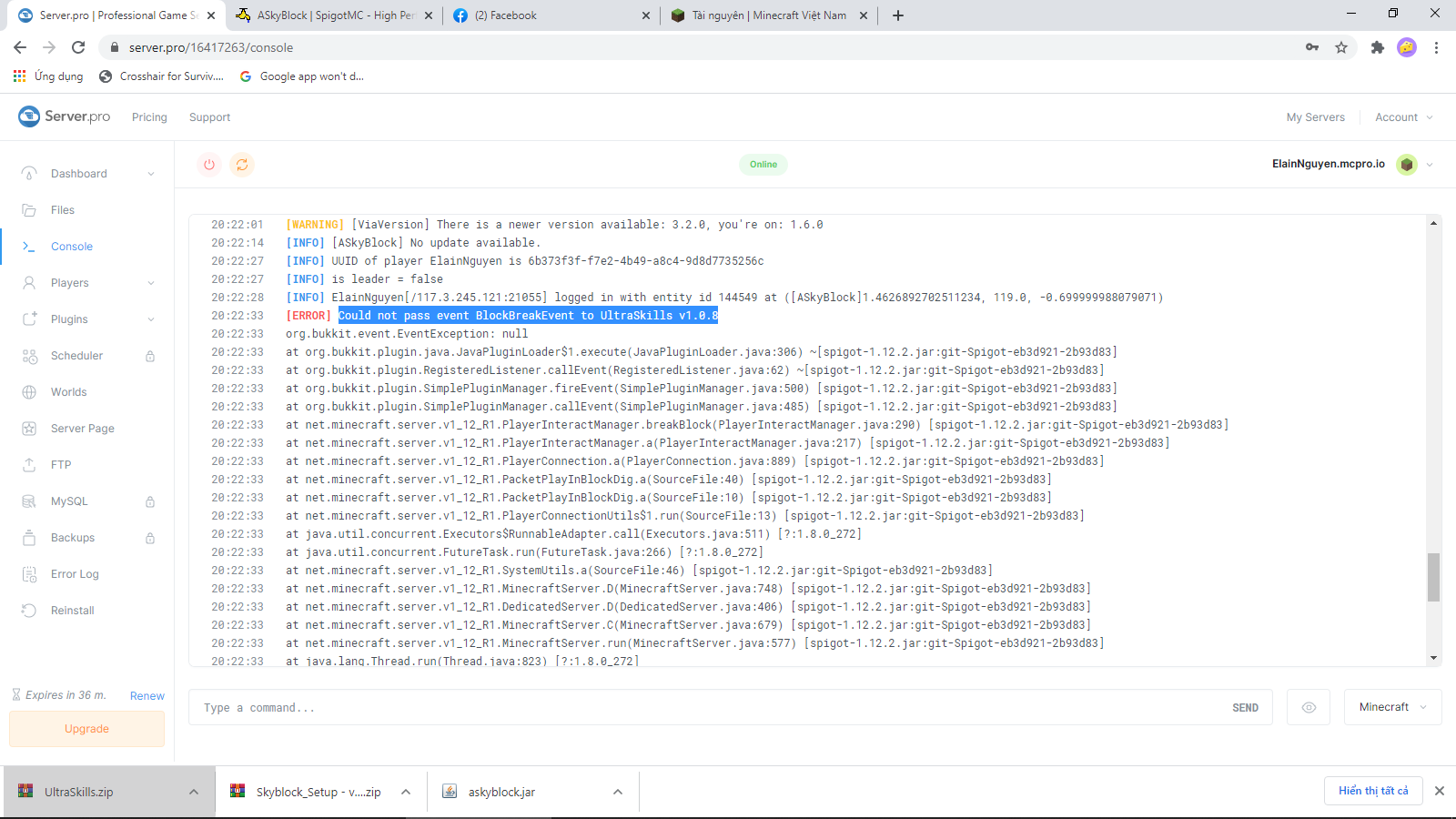Expand the server selector chevron near ElainNguyen.mcpro.io
Viewport: 1456px width, 819px height.
pyautogui.click(x=1430, y=165)
